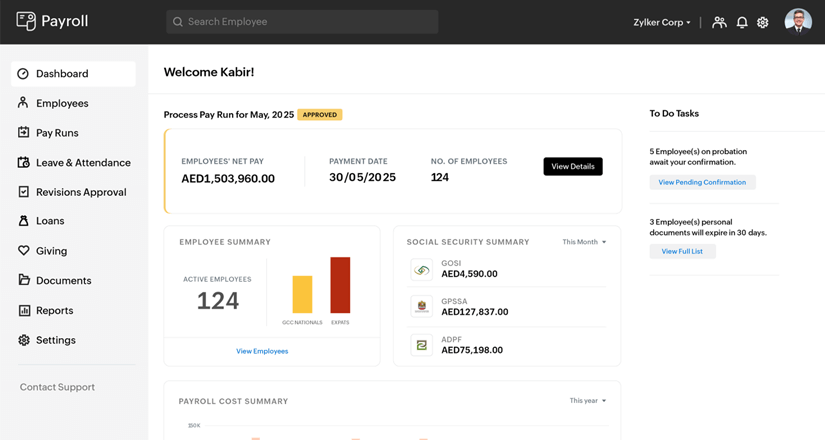Click the Payroll logo icon

(x=26, y=21)
